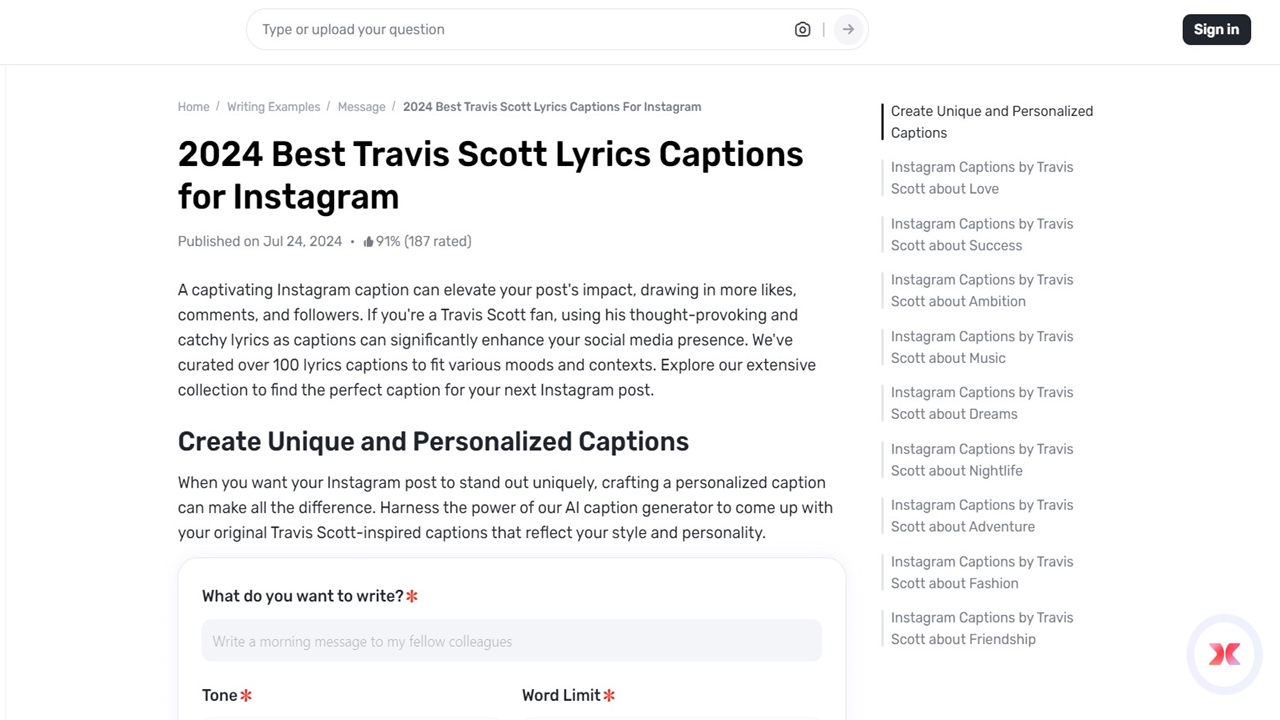Click the camera upload icon in search bar
The width and height of the screenshot is (1280, 720).
coord(802,29)
